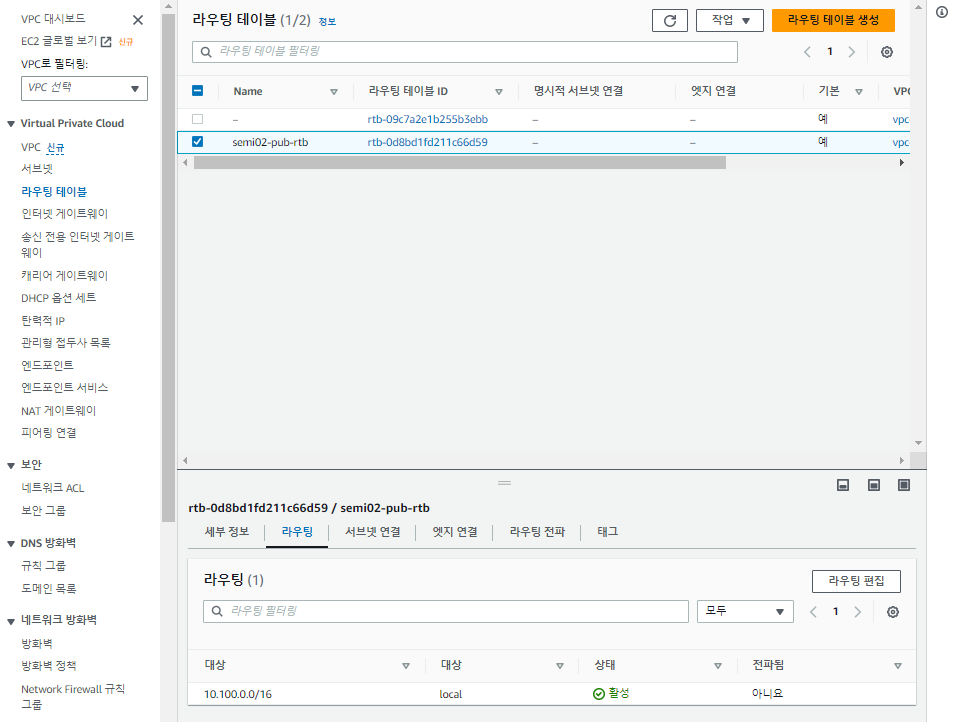
Task: Open the 모두 route filter dropdown
Action: click(745, 612)
